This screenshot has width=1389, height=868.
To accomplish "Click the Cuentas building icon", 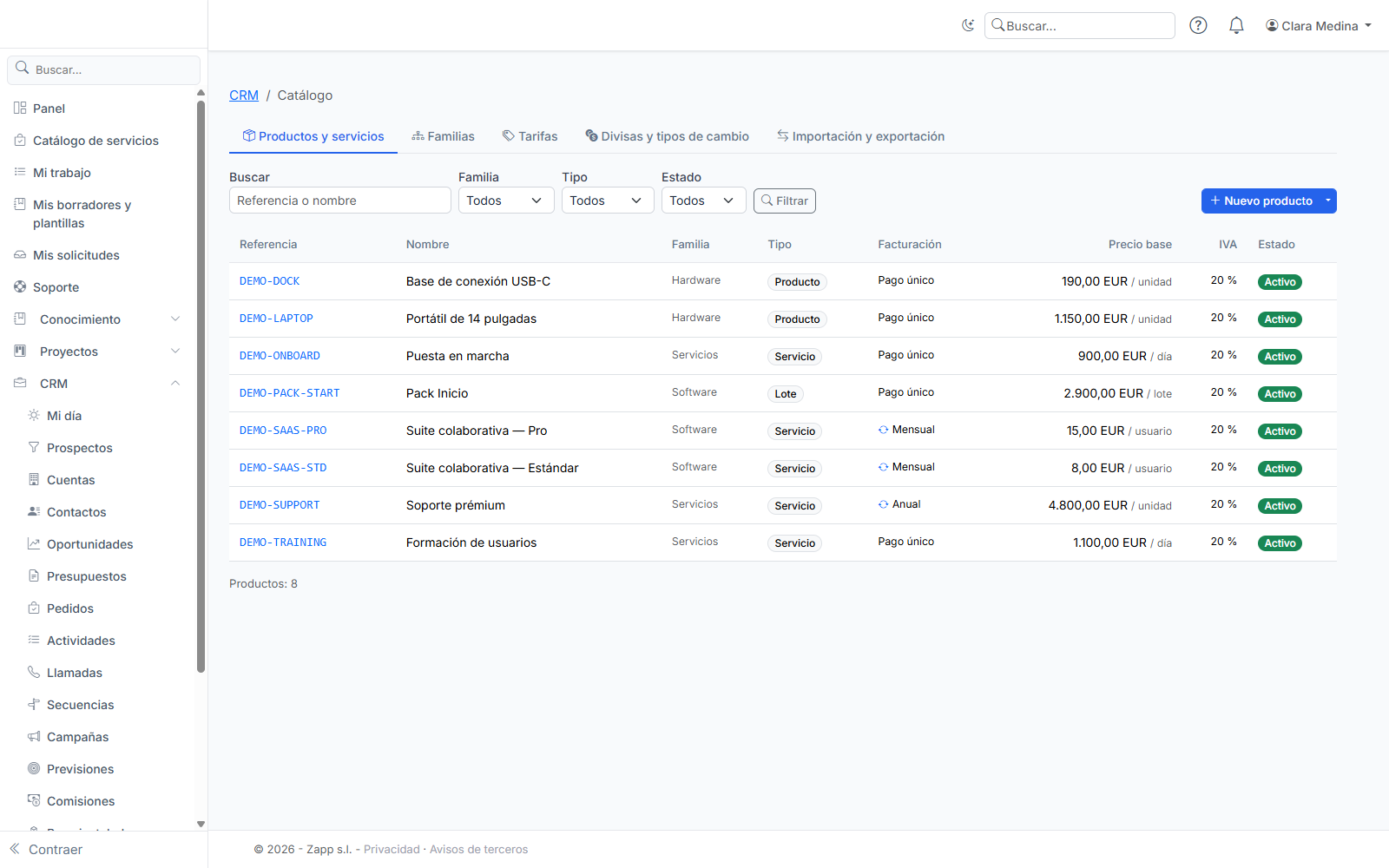I will click(x=34, y=479).
